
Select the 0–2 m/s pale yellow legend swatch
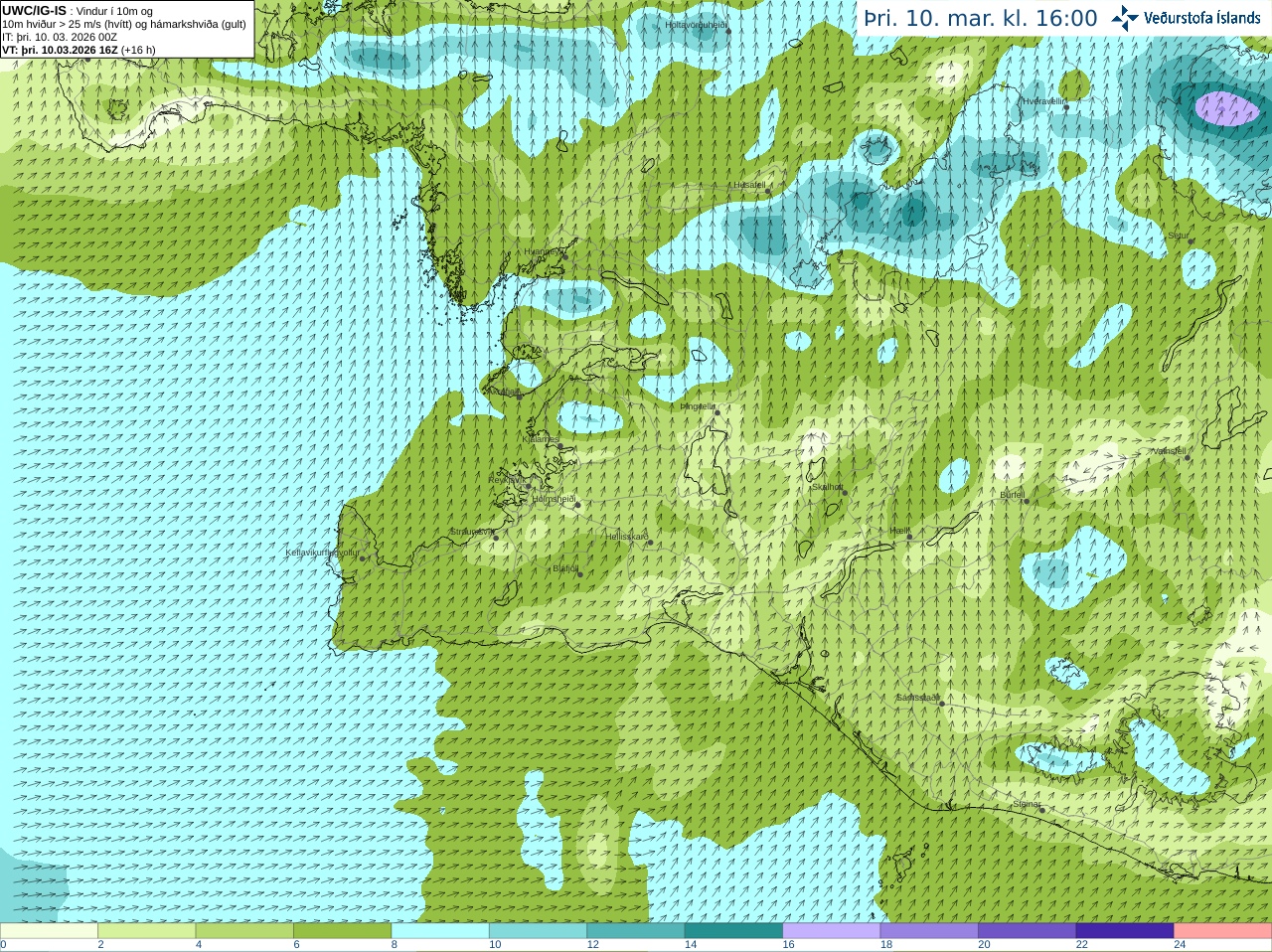pos(49,931)
